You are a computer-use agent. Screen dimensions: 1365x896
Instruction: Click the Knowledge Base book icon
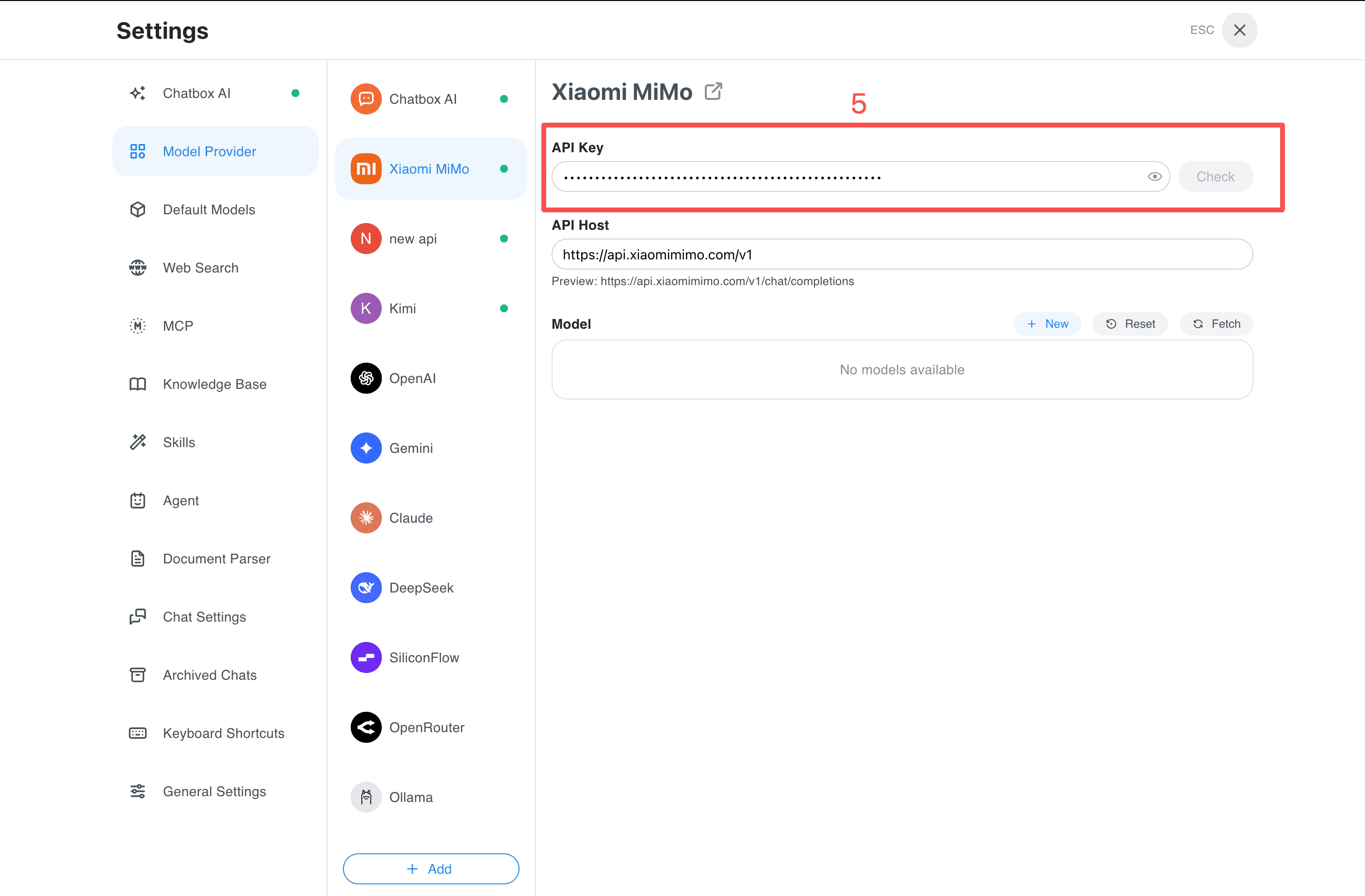[x=138, y=384]
